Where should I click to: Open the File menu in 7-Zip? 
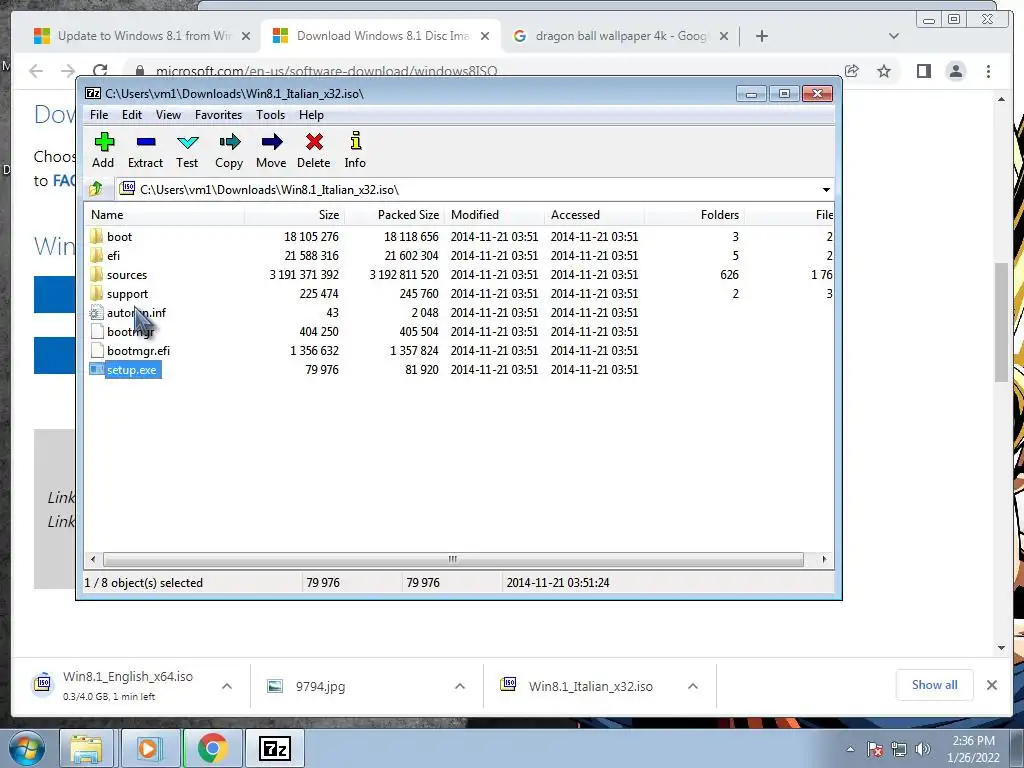click(x=99, y=115)
